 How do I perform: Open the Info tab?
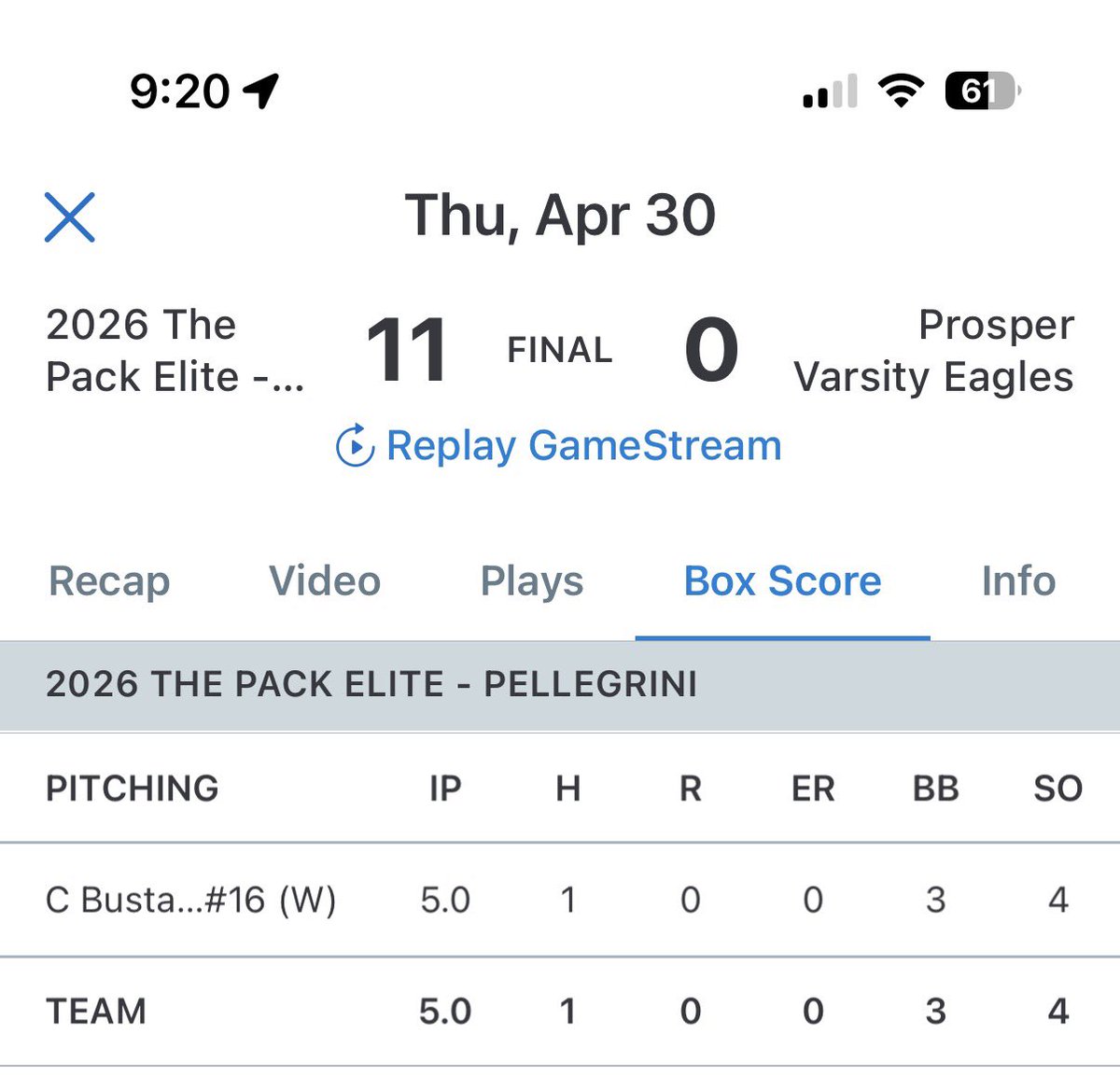[x=1018, y=580]
